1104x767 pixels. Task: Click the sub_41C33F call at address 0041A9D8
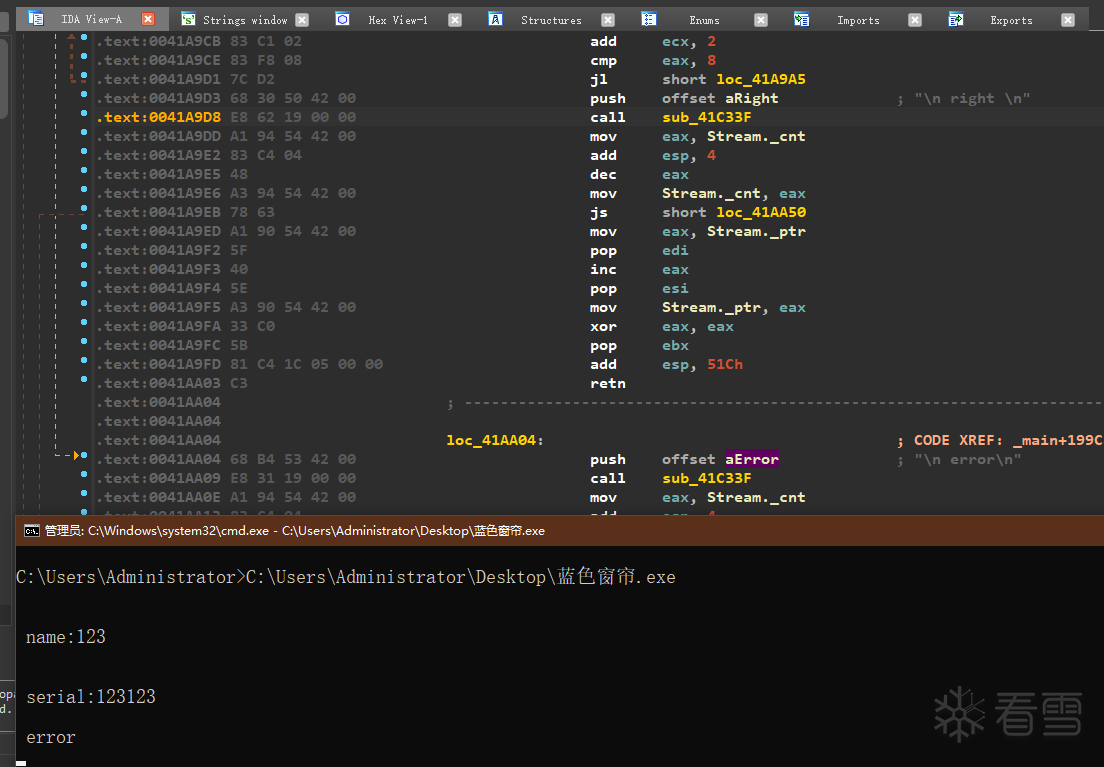[x=706, y=117]
